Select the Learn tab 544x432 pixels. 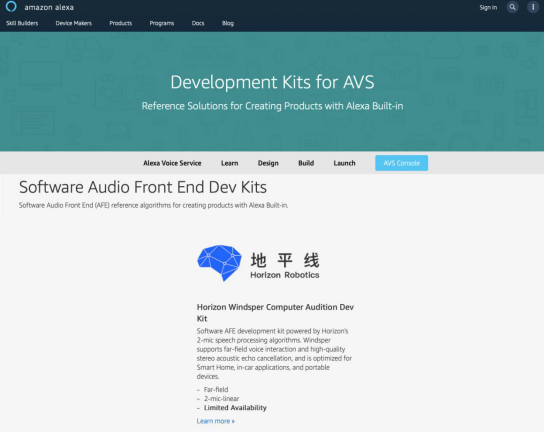(x=230, y=163)
